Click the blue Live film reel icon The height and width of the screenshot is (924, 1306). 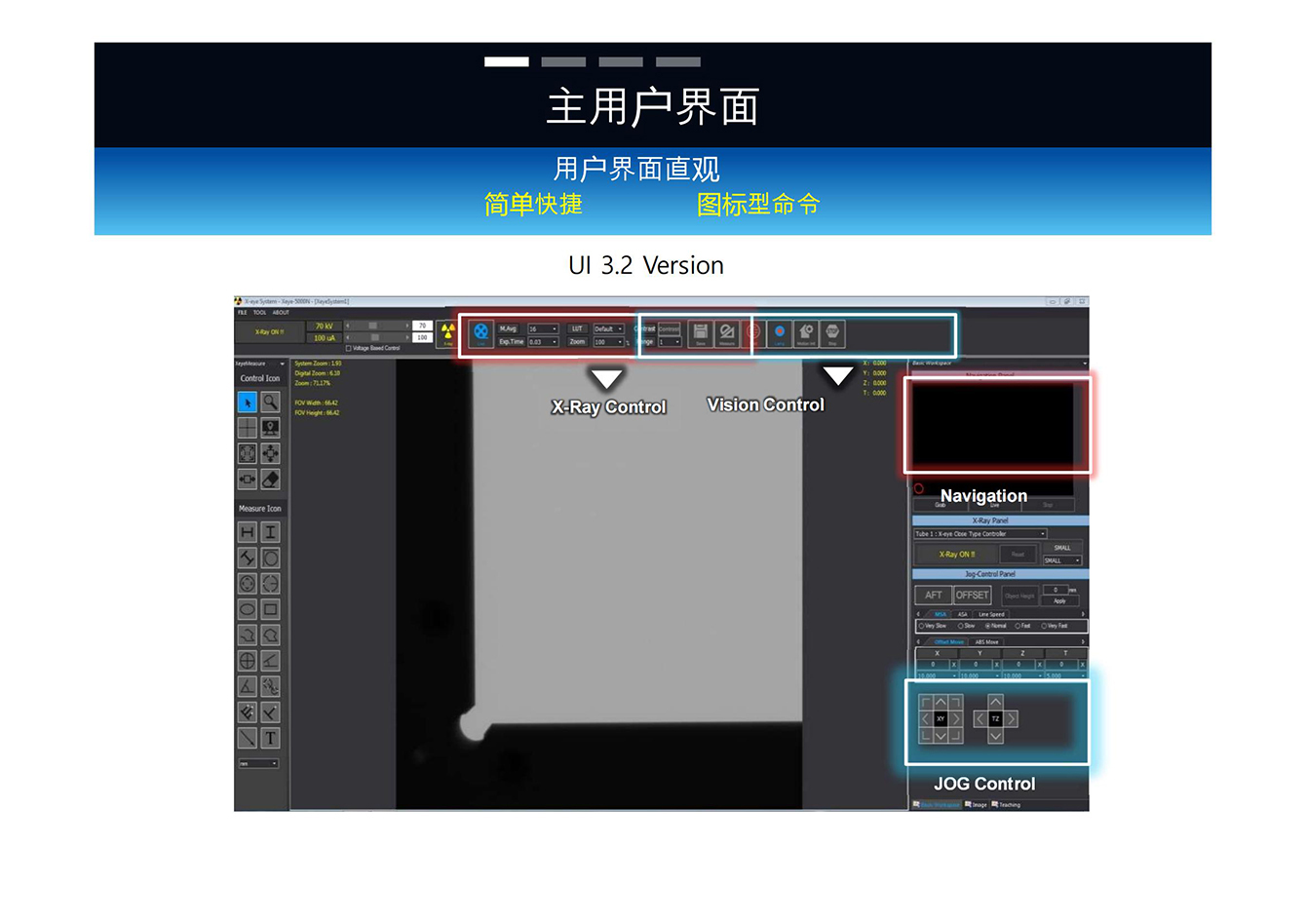point(481,332)
